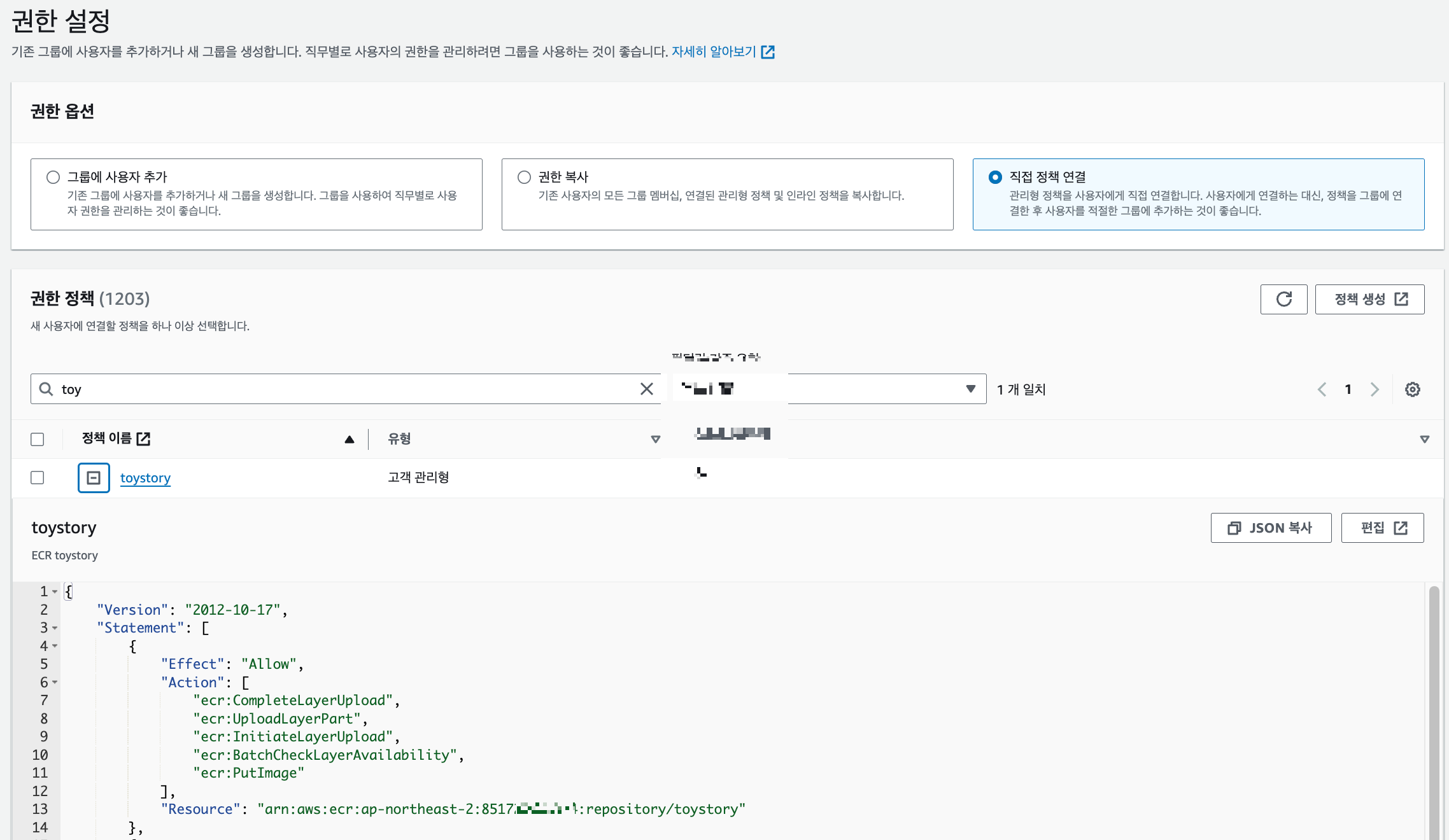
Task: Click the policy name external link icon
Action: point(144,438)
